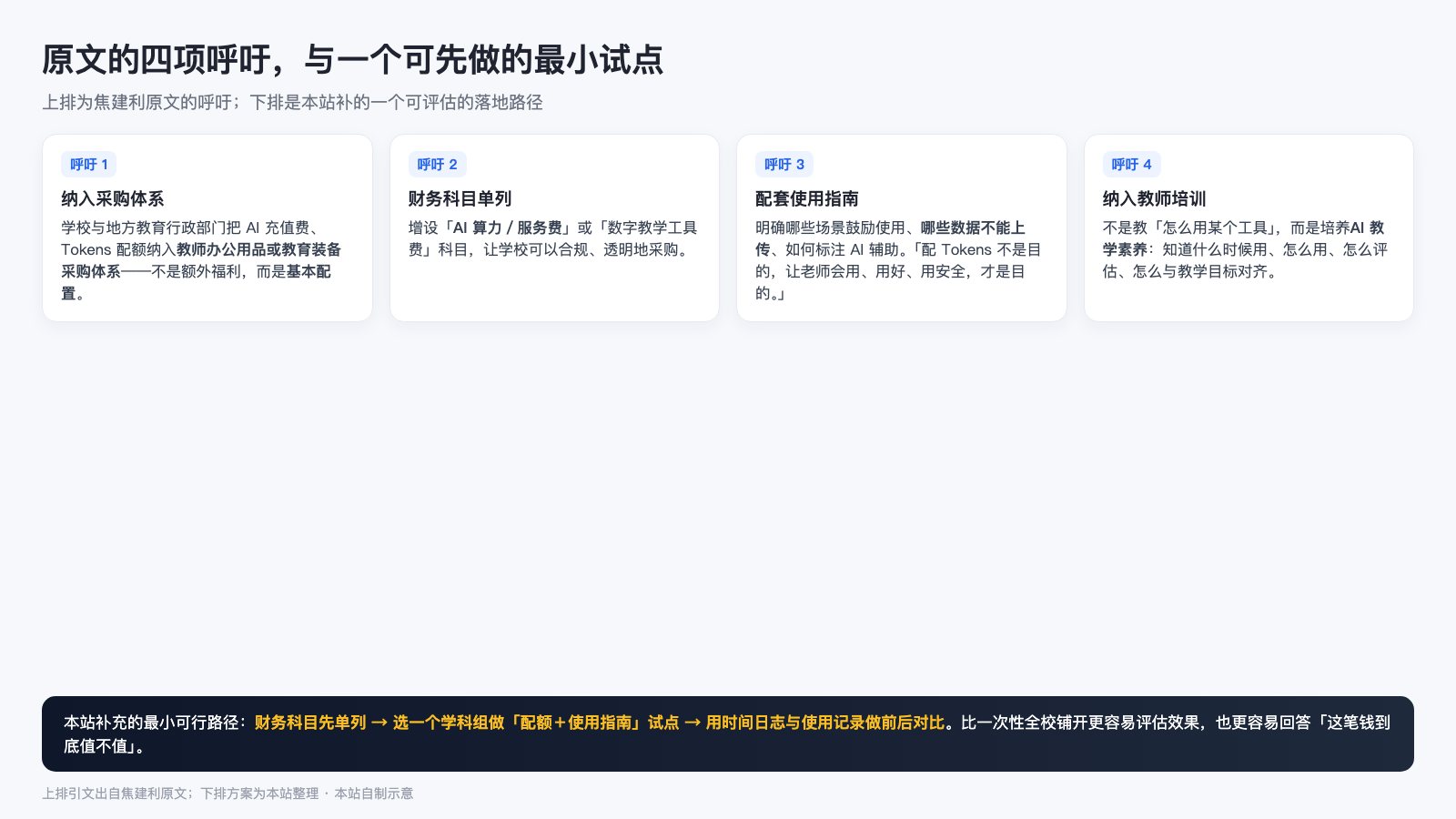Click the footer text 本站自制示意
Viewport: 1456px width, 819px height.
(x=373, y=794)
